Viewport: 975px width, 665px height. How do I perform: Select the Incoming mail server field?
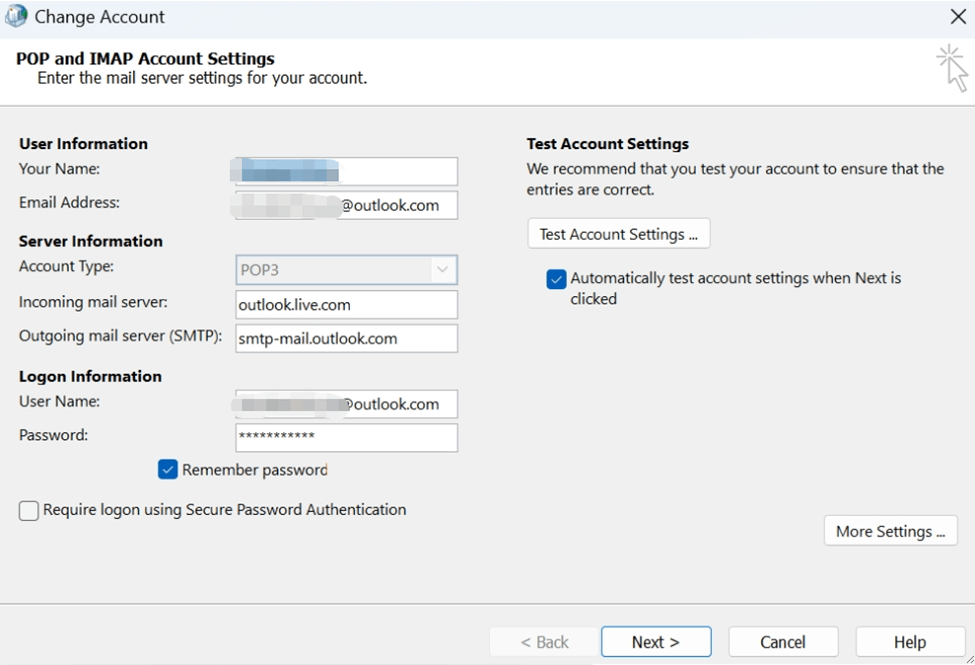click(x=346, y=304)
